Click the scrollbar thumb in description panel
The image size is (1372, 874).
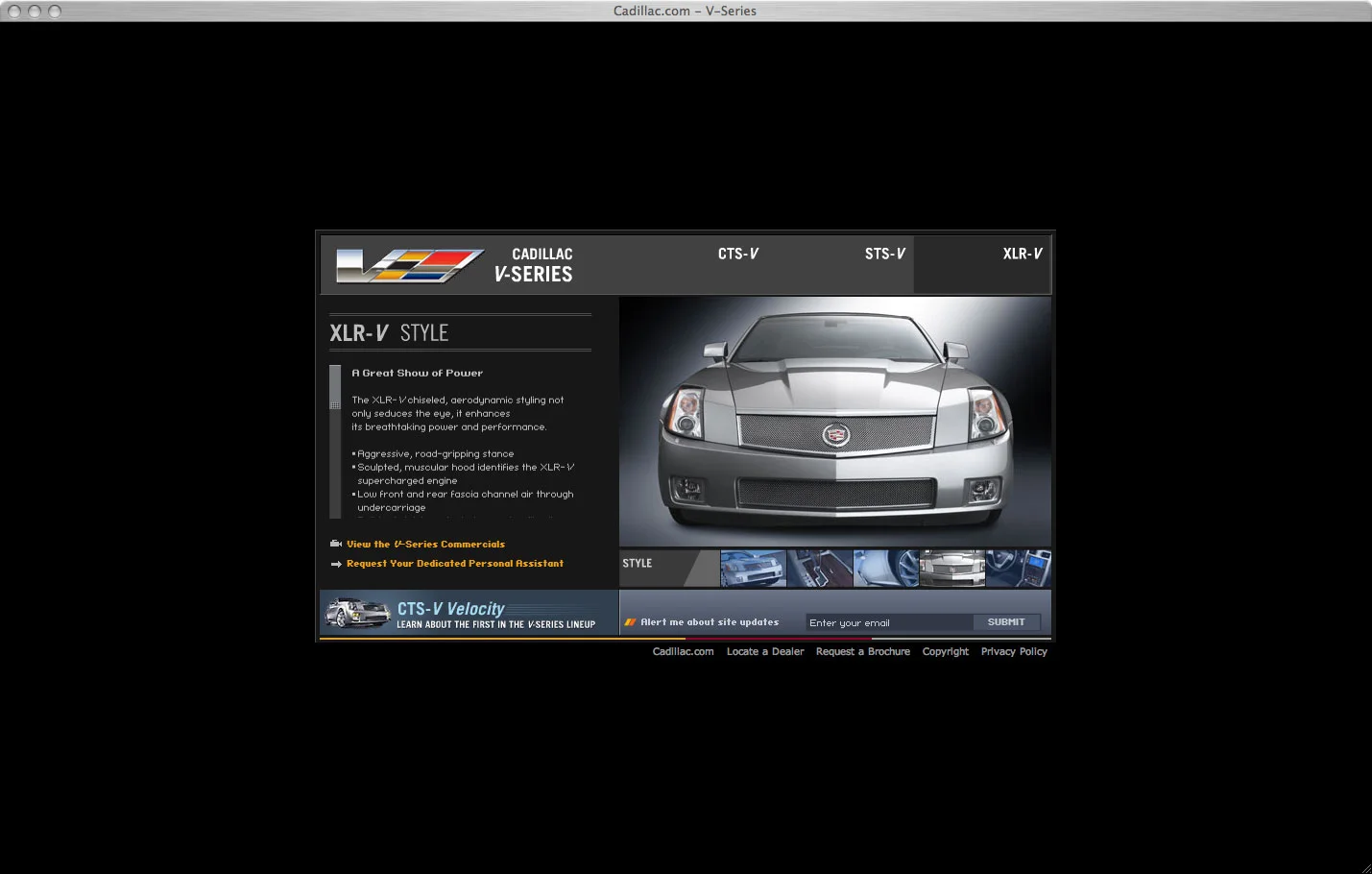pyautogui.click(x=335, y=387)
